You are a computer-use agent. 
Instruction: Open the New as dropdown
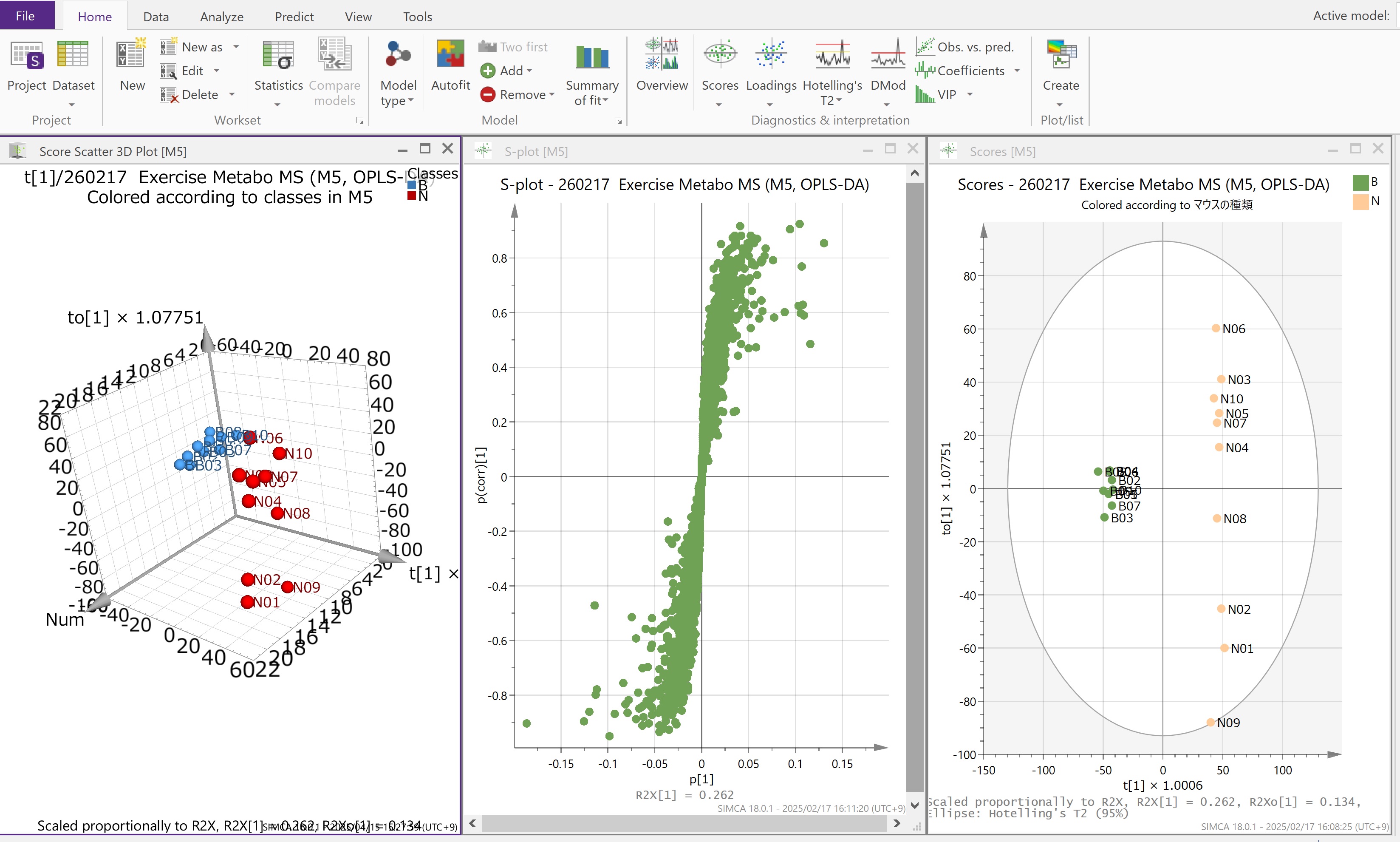pos(236,47)
